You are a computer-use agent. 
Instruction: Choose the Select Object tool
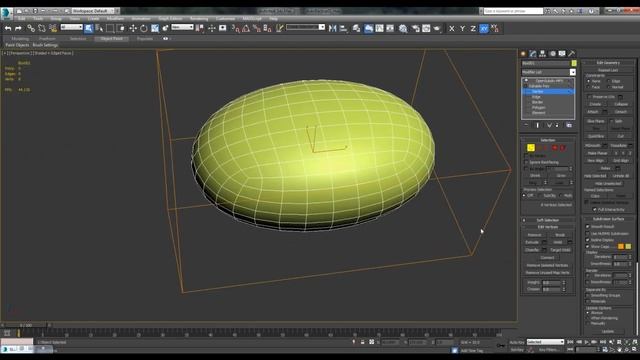point(89,28)
